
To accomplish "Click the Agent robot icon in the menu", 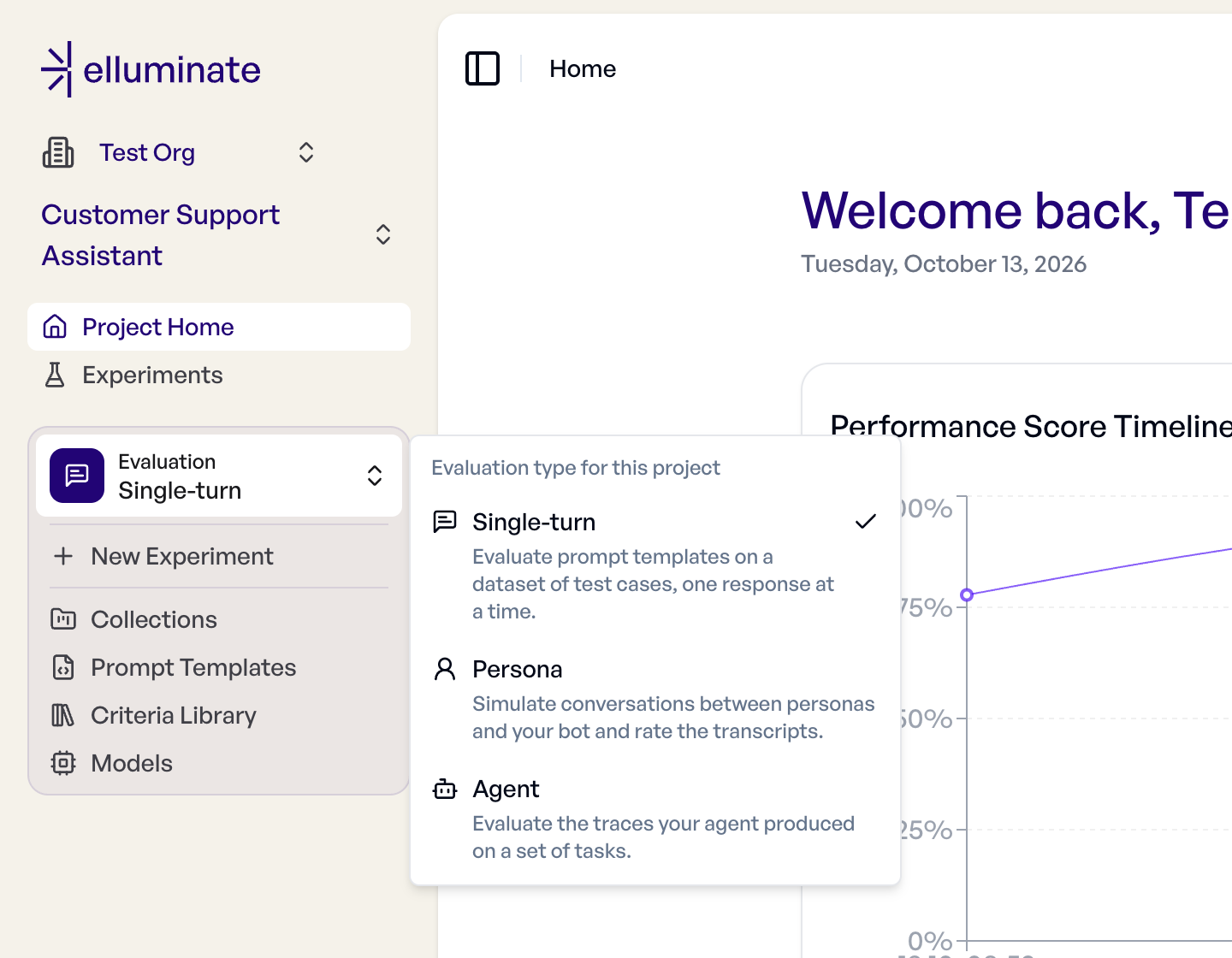I will pos(445,789).
